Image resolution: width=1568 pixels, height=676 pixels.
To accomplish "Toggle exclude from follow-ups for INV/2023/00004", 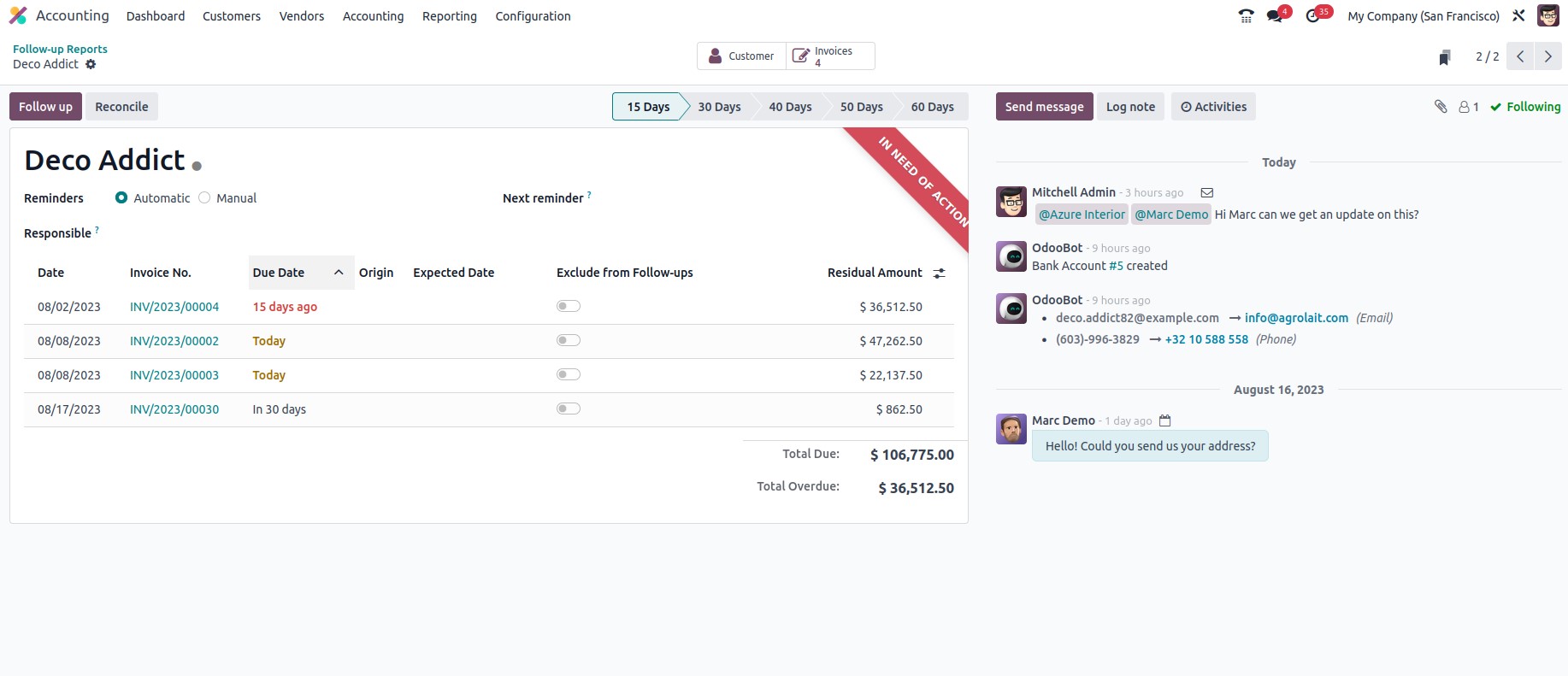I will click(x=569, y=306).
